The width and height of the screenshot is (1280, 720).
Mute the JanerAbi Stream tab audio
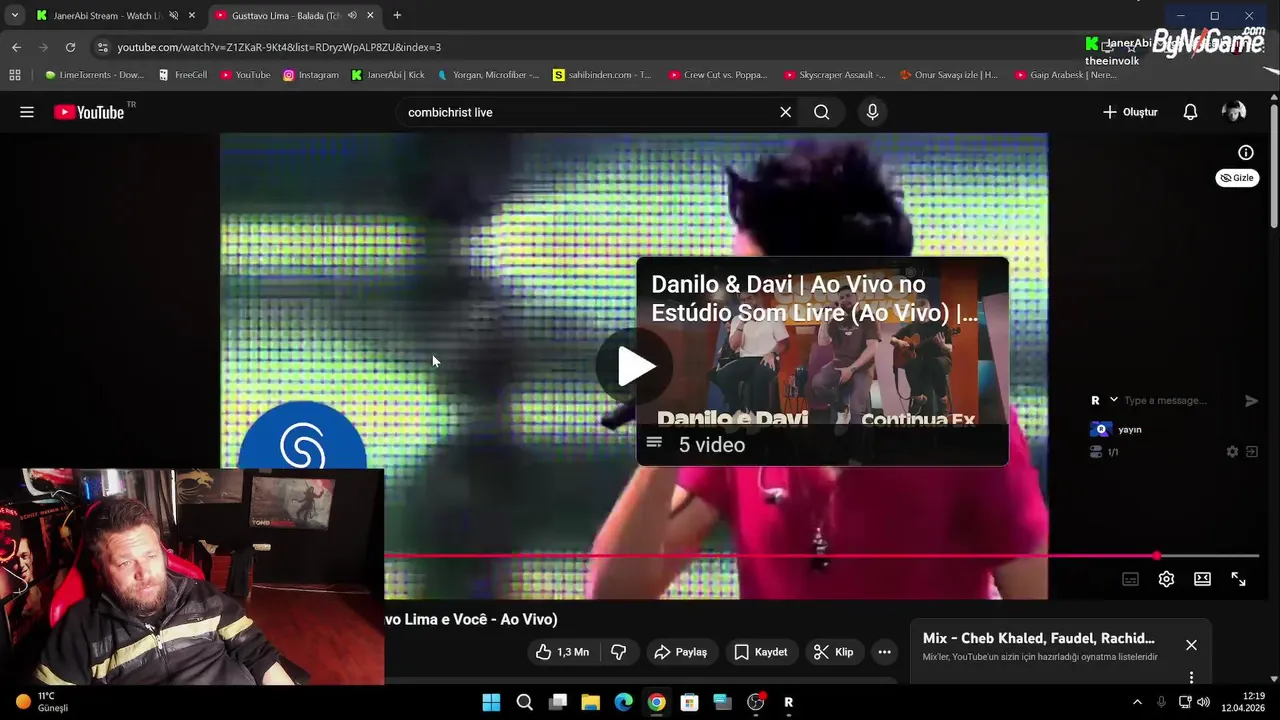click(173, 15)
